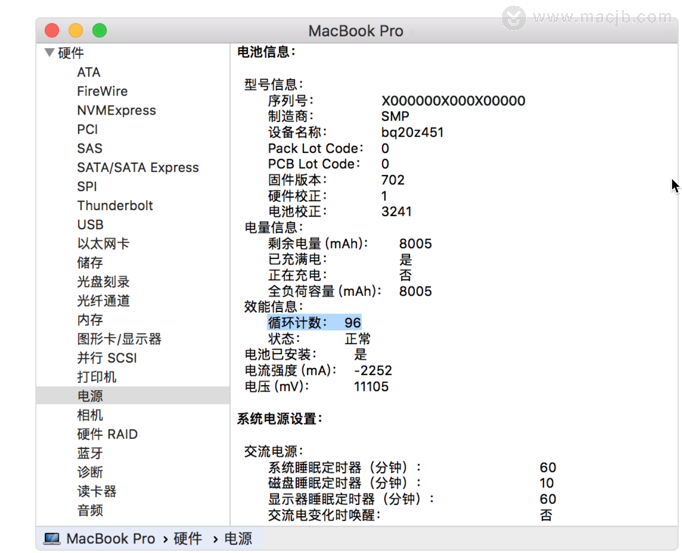Select 并行 SCSI entry
Screen dimensions: 682x553
(x=107, y=358)
